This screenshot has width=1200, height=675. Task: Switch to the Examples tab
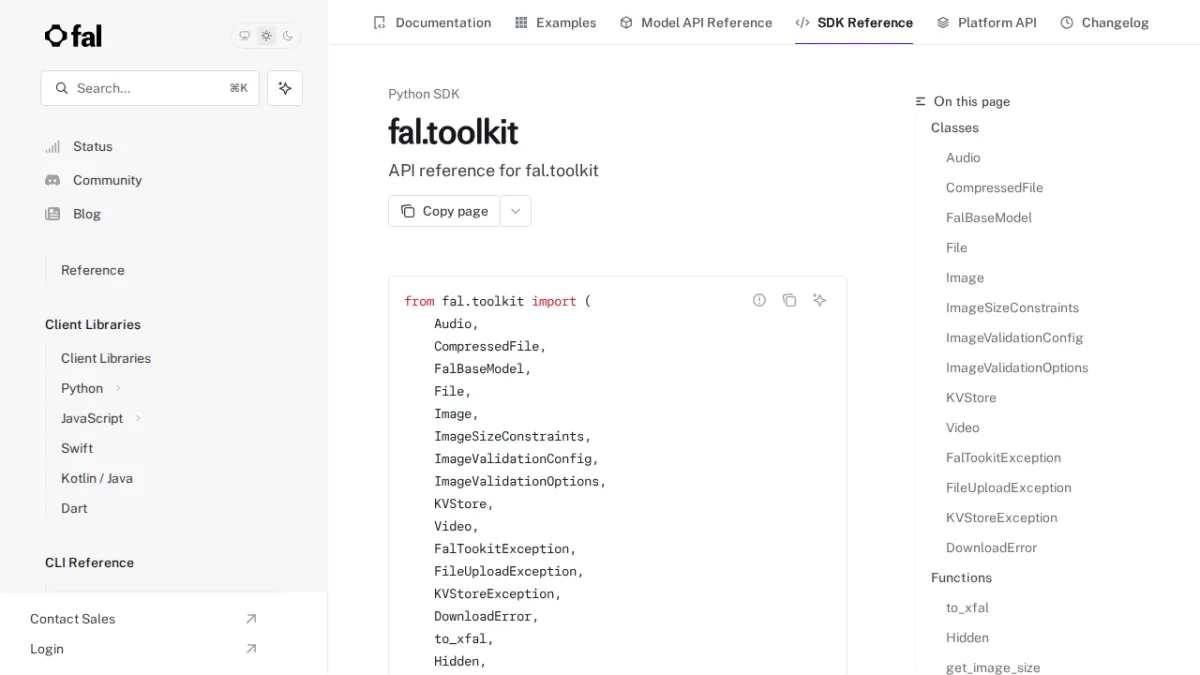pos(555,22)
